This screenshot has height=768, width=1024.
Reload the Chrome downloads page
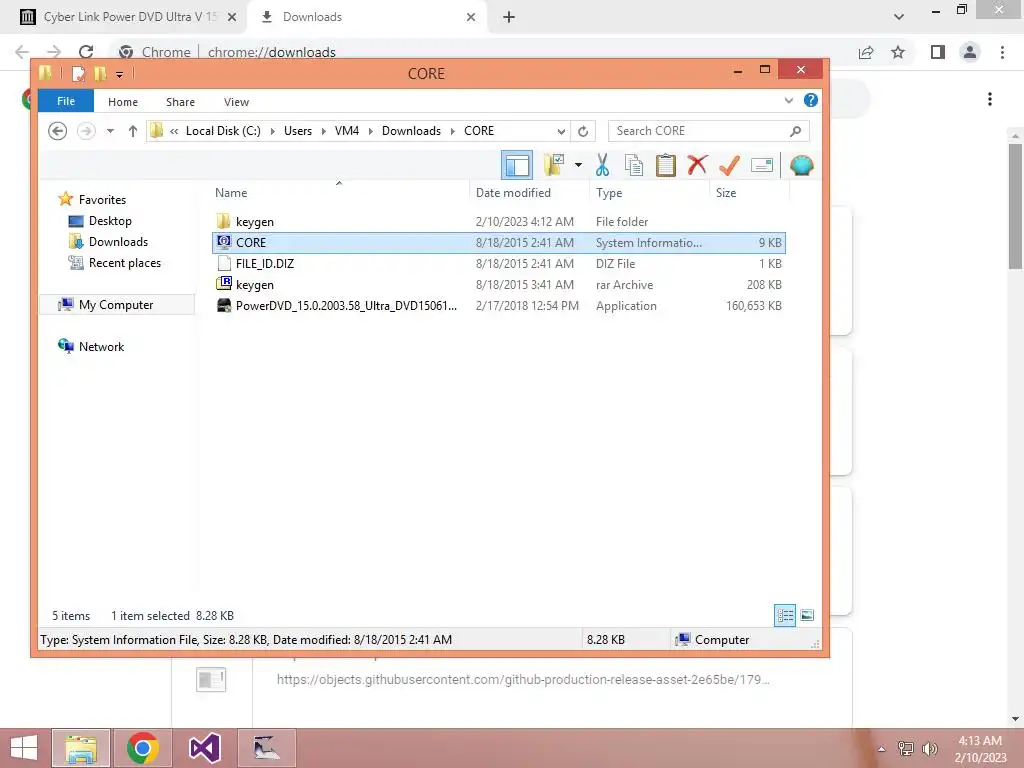(86, 52)
